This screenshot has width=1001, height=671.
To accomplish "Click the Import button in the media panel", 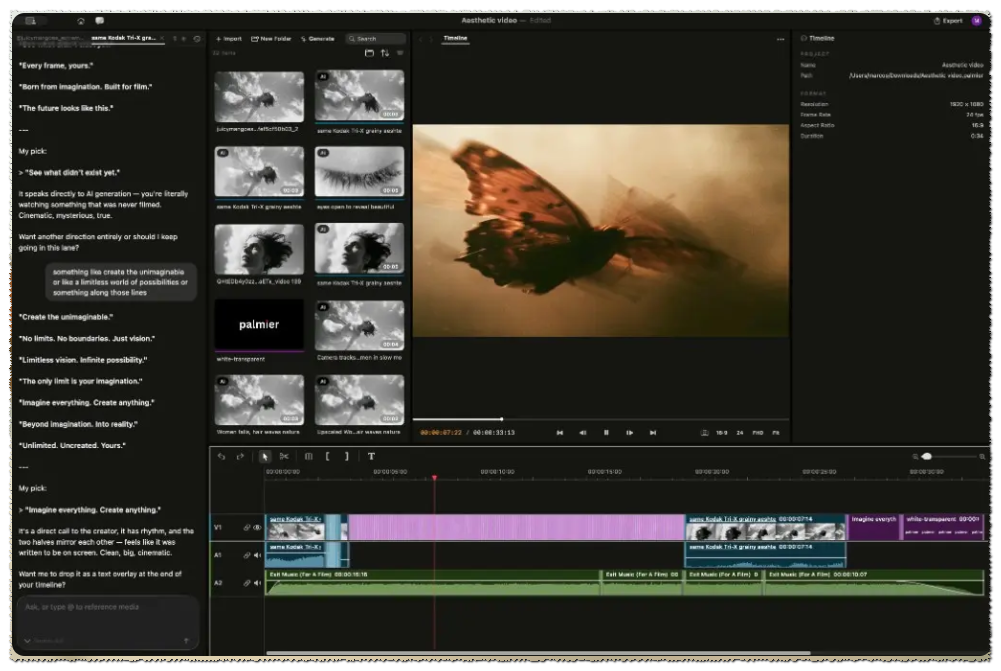I will pos(229,39).
